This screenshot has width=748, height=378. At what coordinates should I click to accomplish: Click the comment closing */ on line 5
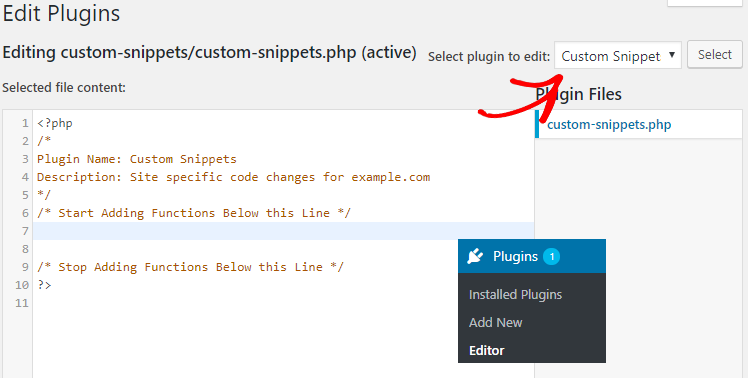[44, 195]
